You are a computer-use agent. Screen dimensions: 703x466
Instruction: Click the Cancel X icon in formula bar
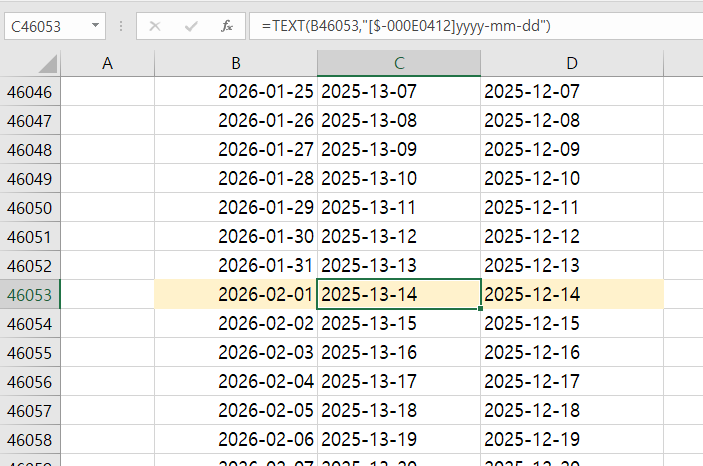(x=155, y=25)
